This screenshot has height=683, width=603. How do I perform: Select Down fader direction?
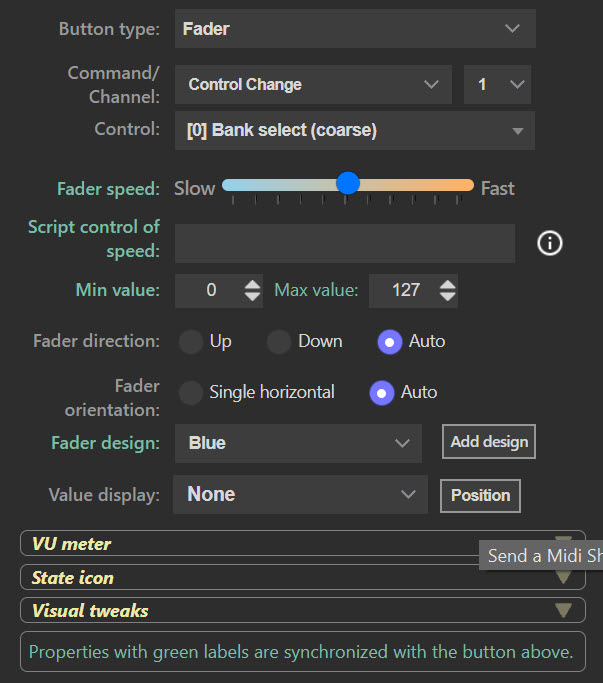279,342
